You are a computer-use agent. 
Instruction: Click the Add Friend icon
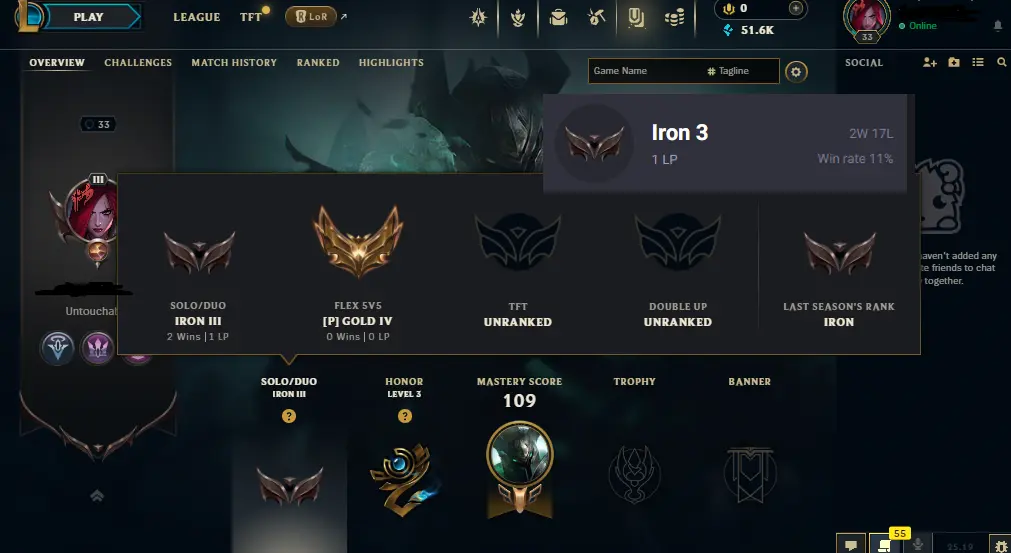[x=929, y=63]
